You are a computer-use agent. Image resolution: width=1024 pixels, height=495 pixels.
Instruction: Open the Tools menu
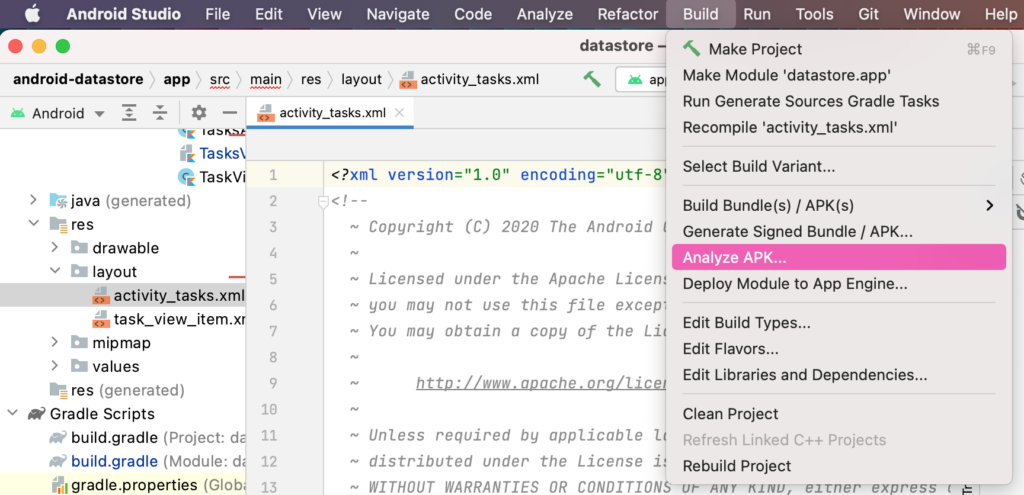(x=814, y=14)
